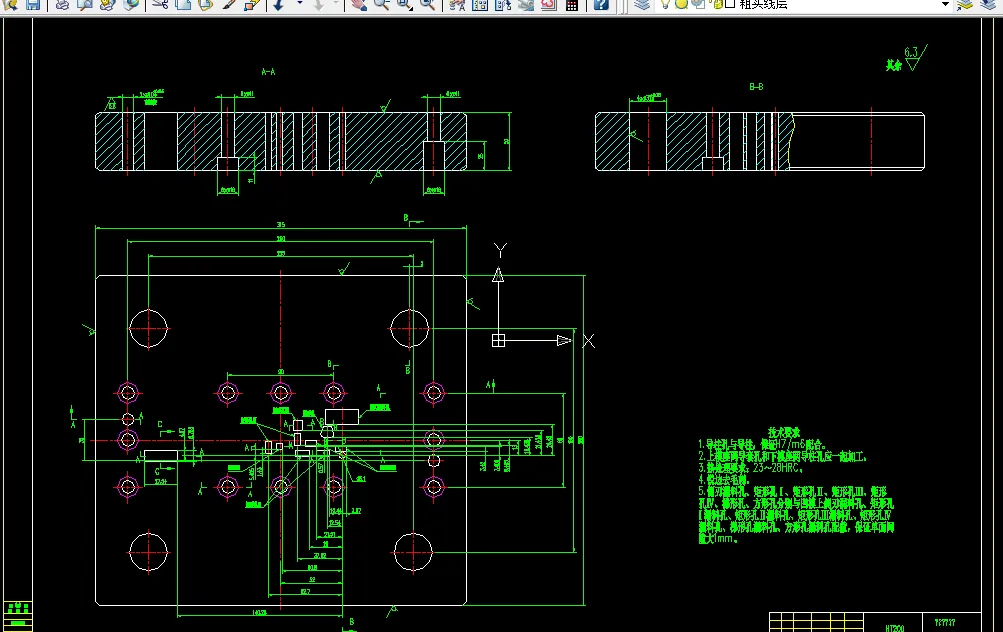Toggle freeze in current viewport icon

tap(699, 4)
